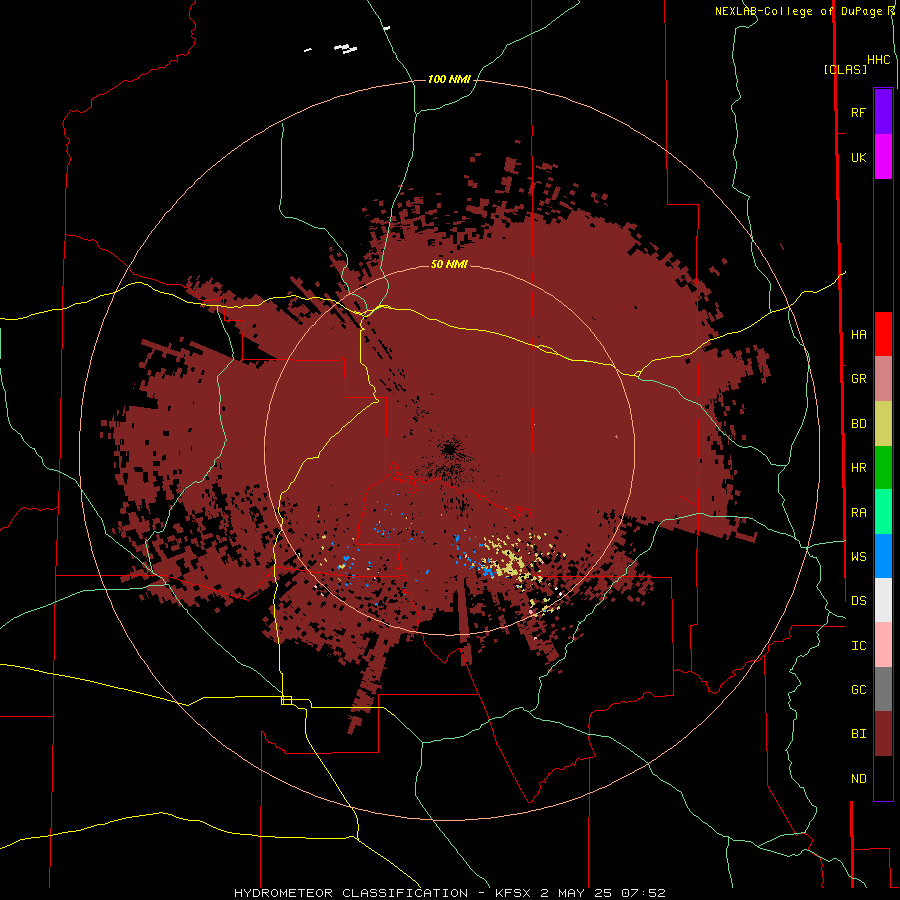Click the white DS legend swatch

pyautogui.click(x=883, y=600)
